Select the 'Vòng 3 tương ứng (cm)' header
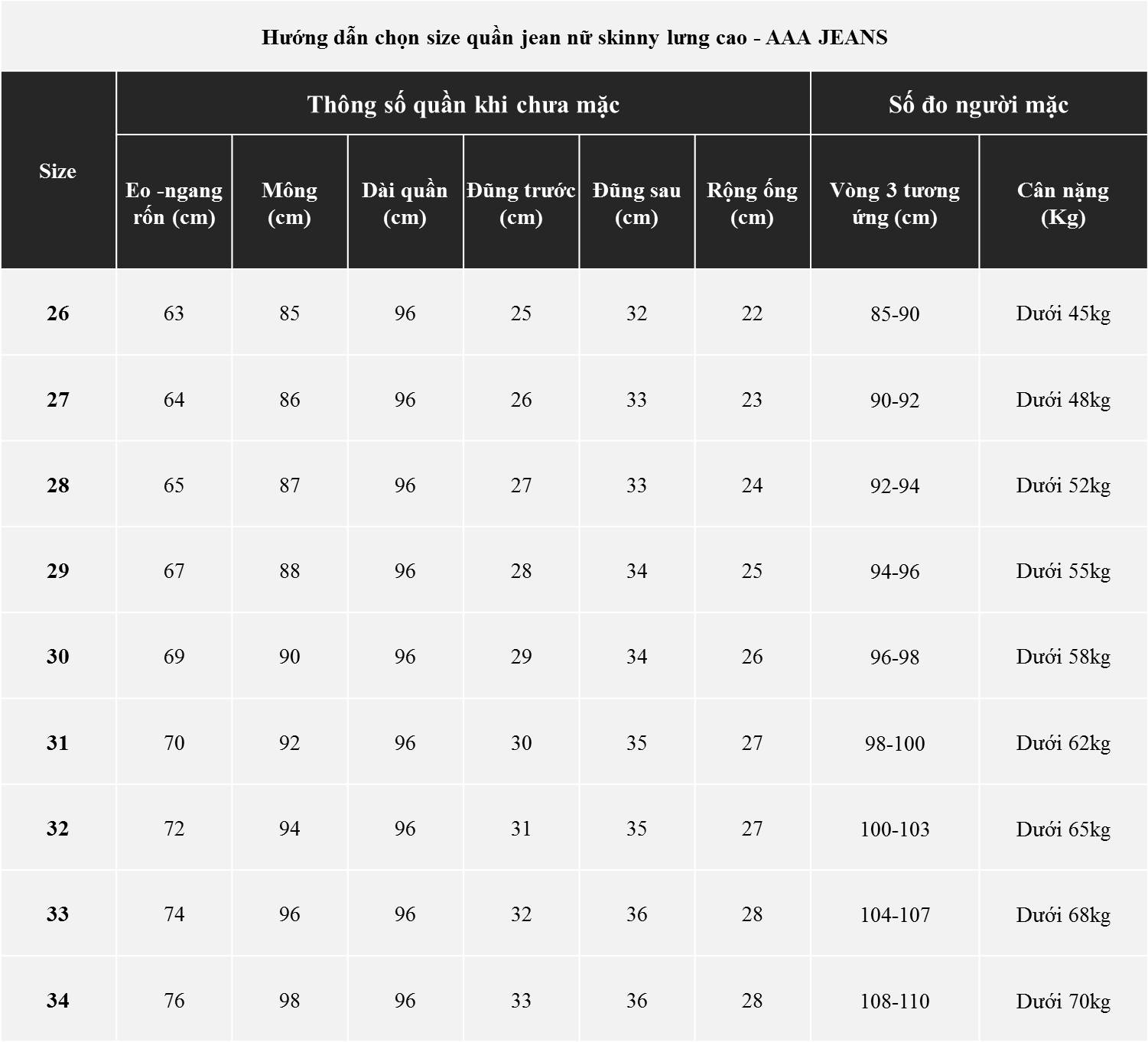 (x=894, y=203)
